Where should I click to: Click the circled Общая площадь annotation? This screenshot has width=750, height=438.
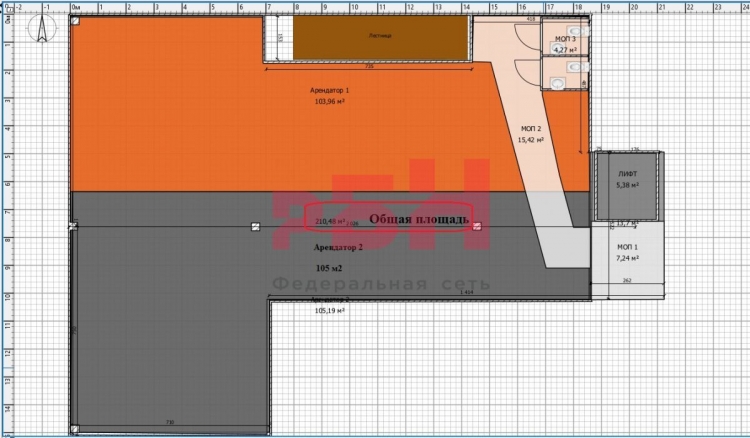coord(419,218)
